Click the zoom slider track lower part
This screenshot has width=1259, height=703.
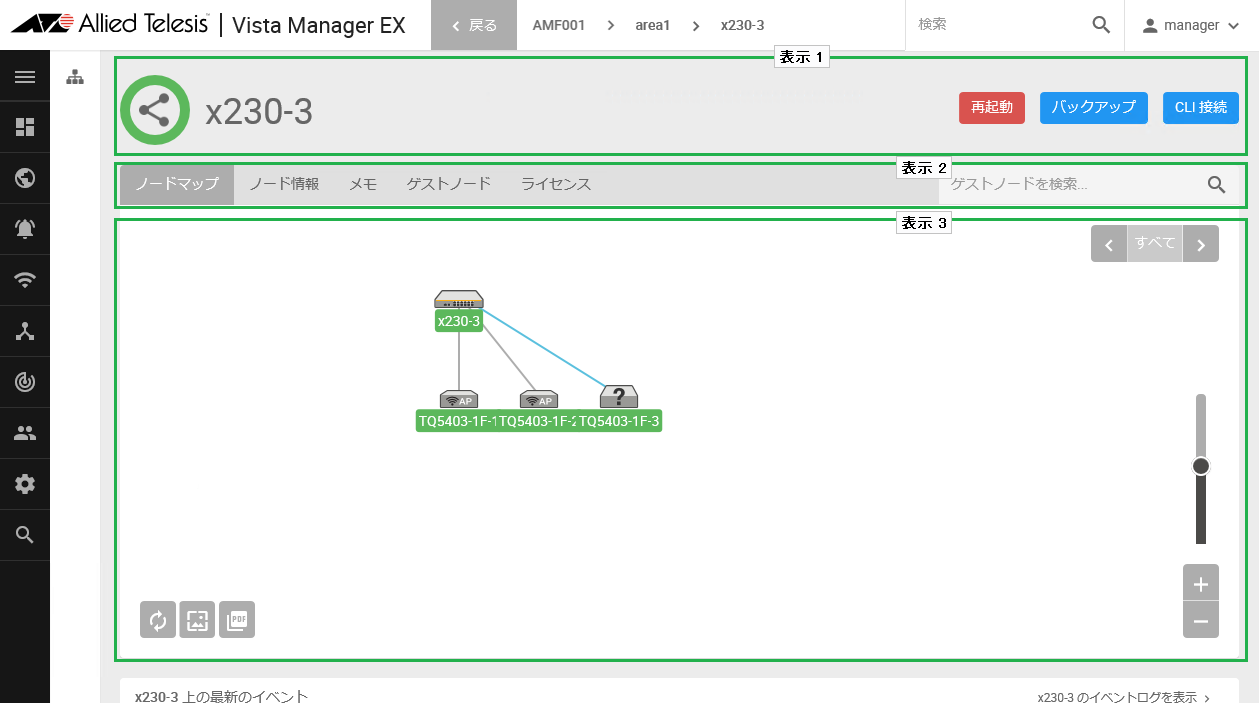click(x=1201, y=510)
